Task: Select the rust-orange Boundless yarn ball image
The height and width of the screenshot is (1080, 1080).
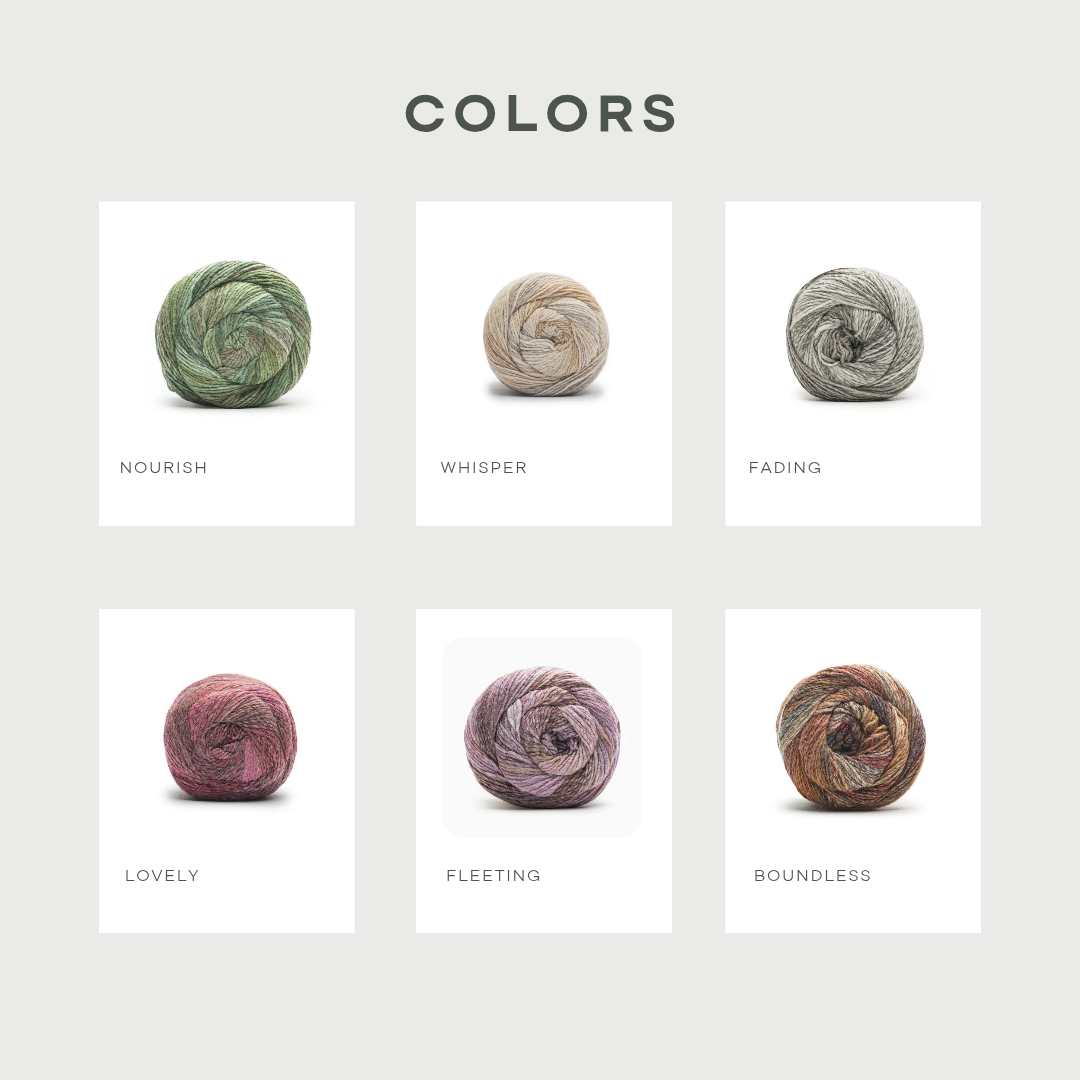Action: pyautogui.click(x=851, y=736)
